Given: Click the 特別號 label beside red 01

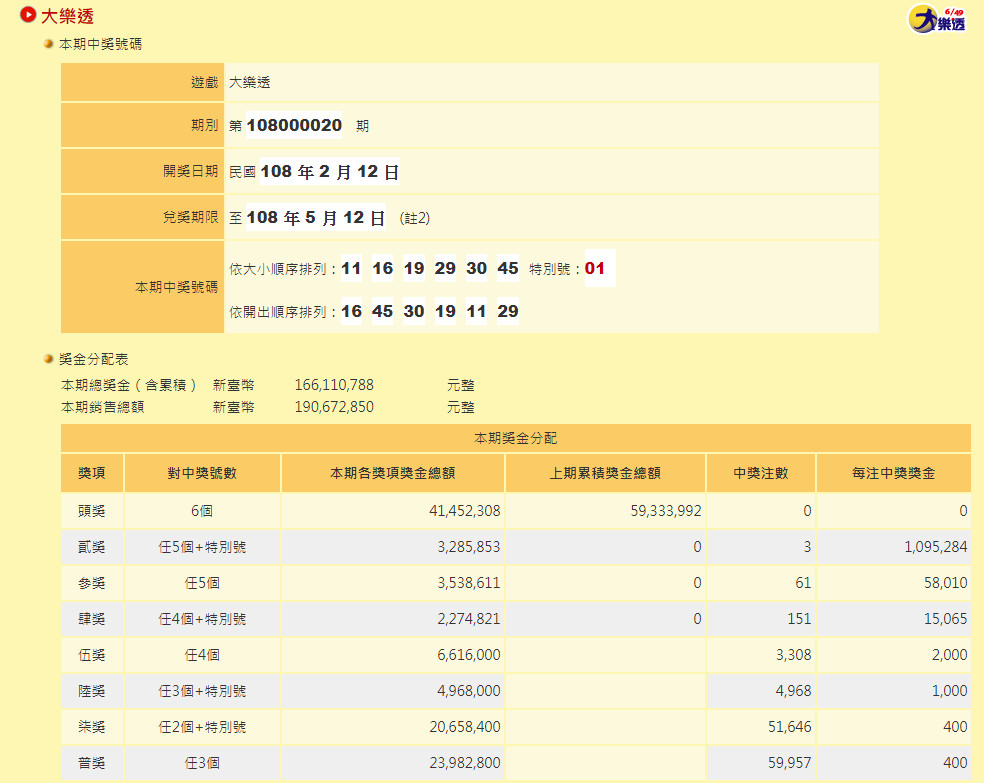Looking at the screenshot, I should pyautogui.click(x=556, y=269).
